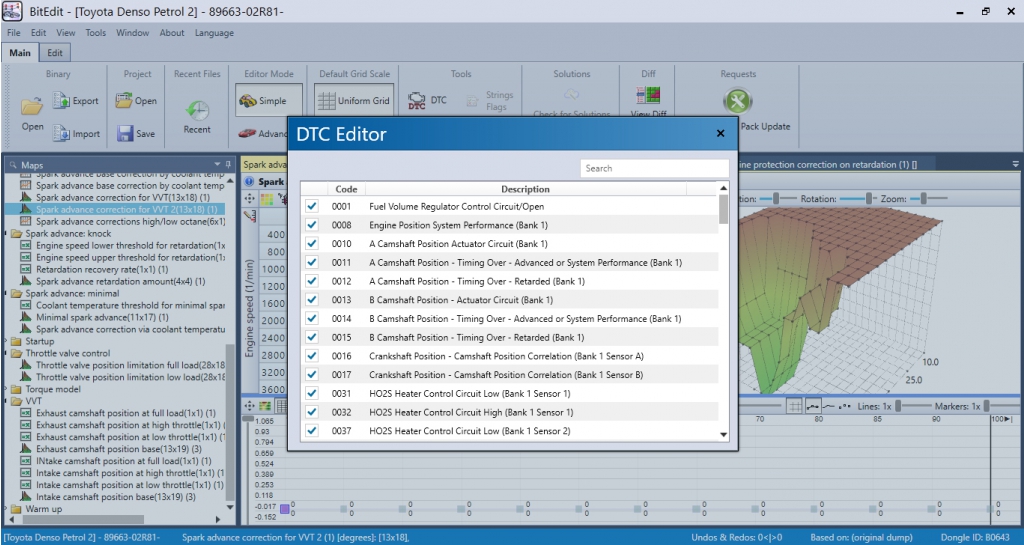Click the grid icon in 2D graph toolbar
Image resolution: width=1024 pixels, height=545 pixels.
coord(794,406)
